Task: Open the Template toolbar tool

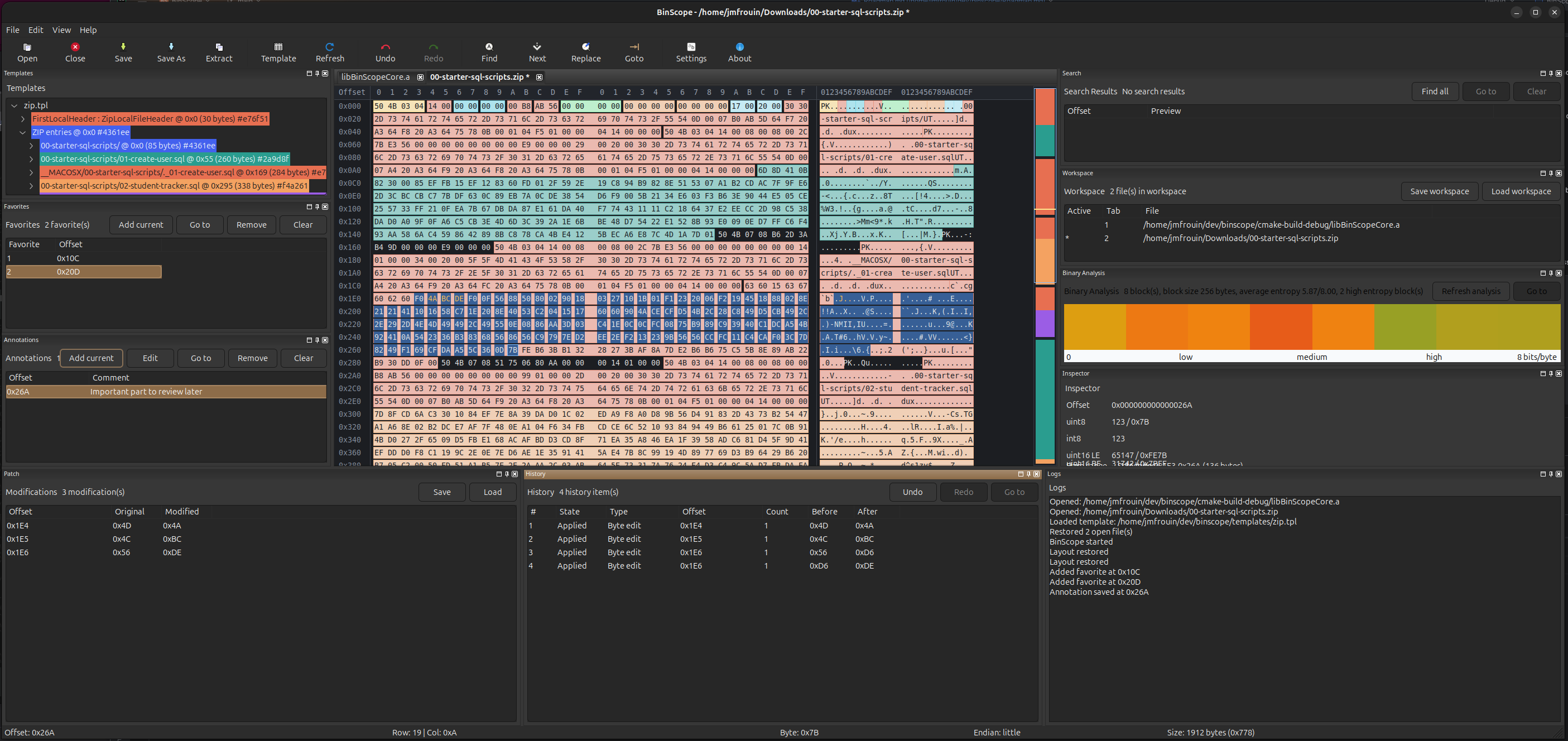Action: 278,52
